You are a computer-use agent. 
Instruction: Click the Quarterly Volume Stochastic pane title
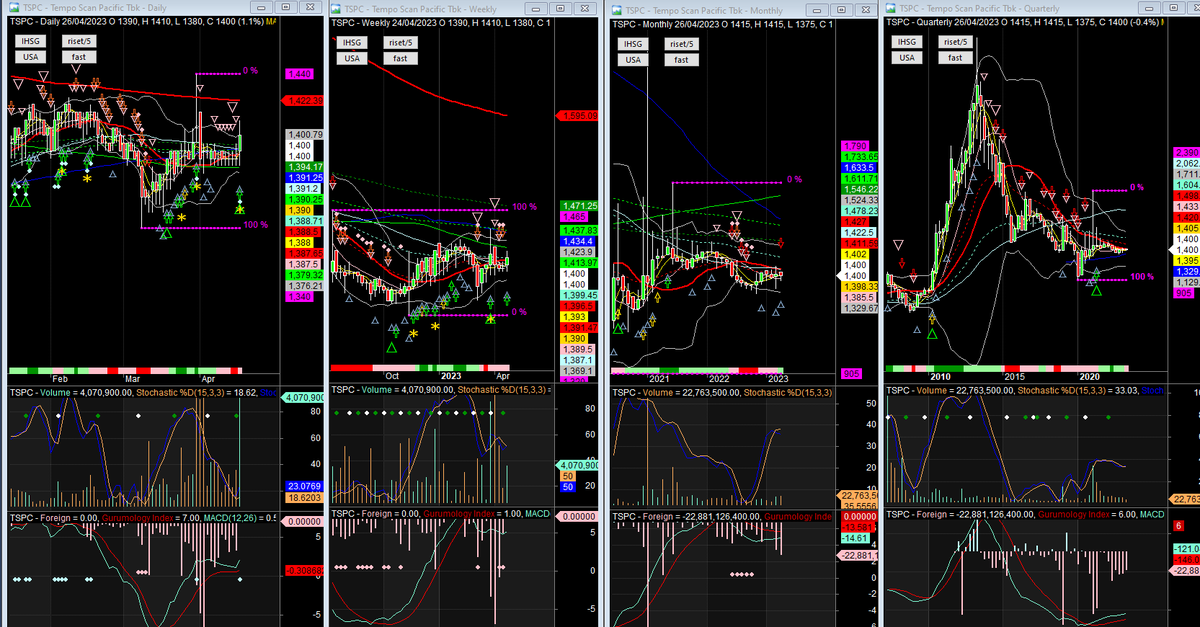pyautogui.click(x=1024, y=389)
